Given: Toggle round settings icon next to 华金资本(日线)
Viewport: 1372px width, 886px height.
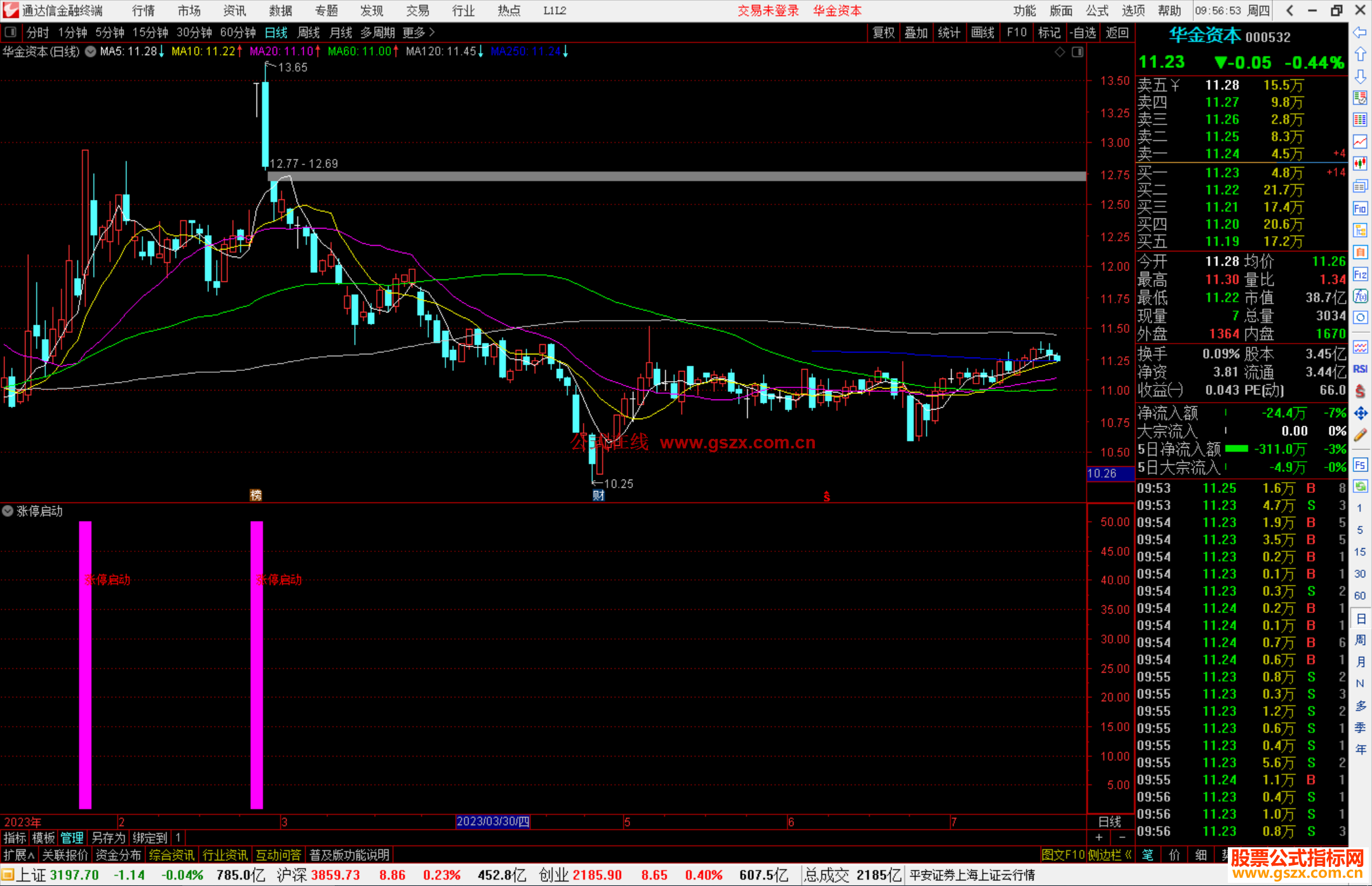Looking at the screenshot, I should click(x=91, y=51).
